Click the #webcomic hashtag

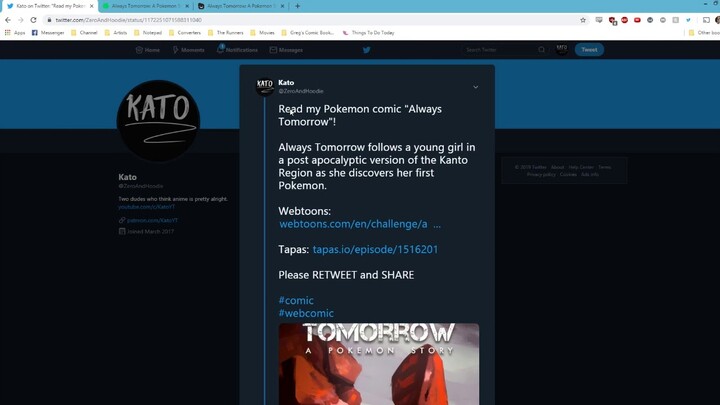306,313
